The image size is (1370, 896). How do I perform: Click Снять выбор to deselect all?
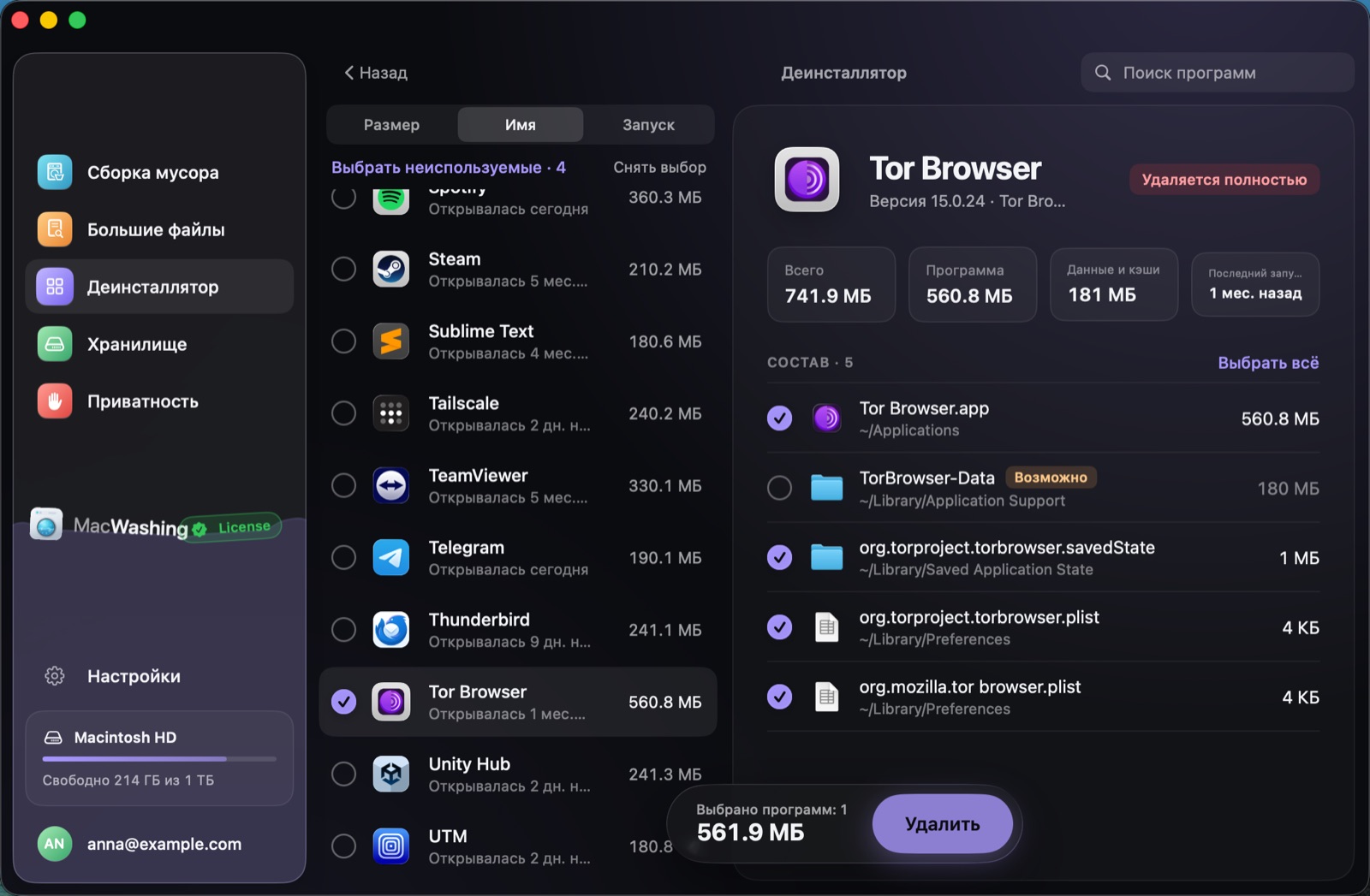pyautogui.click(x=659, y=168)
